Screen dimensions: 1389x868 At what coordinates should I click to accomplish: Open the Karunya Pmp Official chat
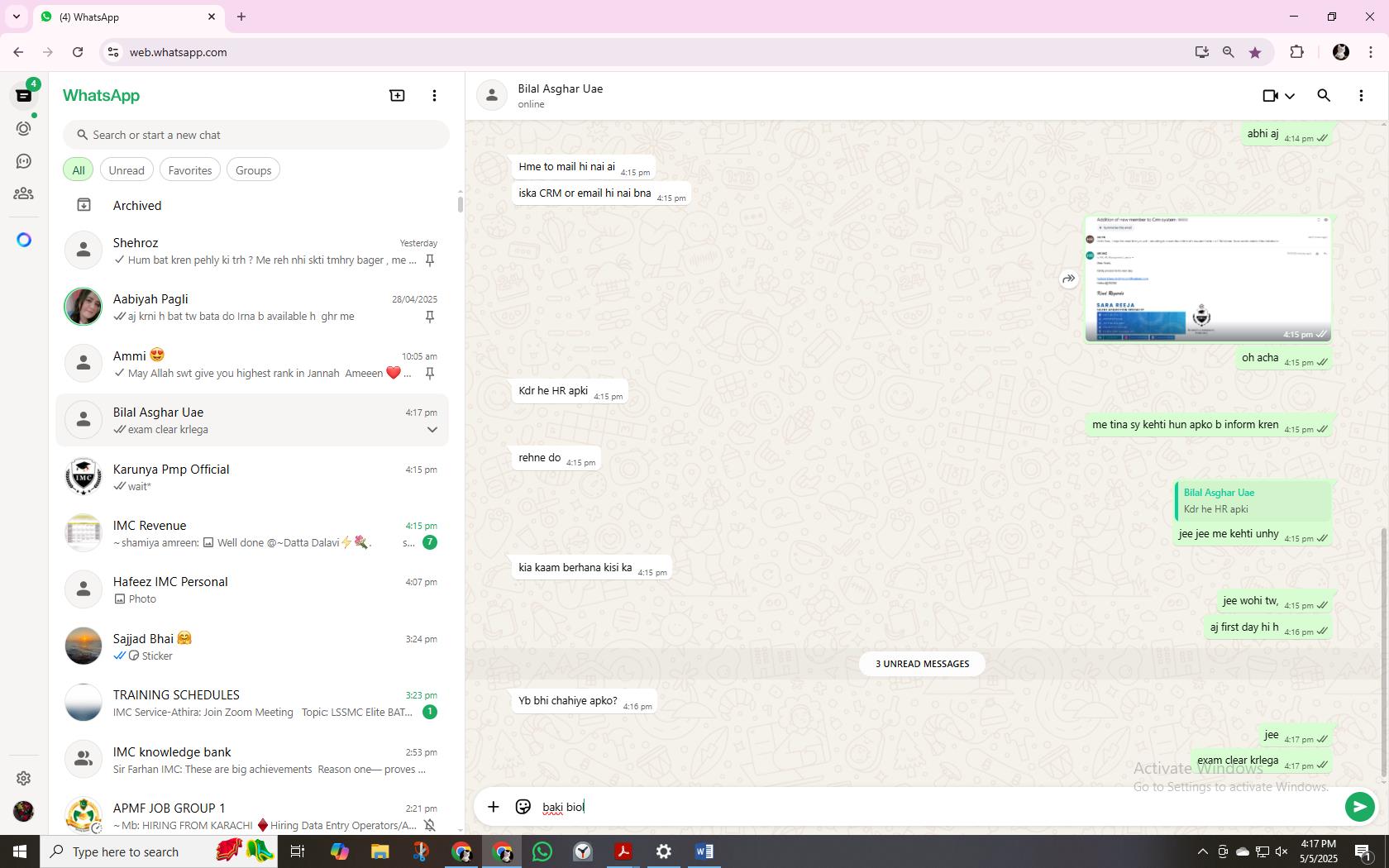252,477
